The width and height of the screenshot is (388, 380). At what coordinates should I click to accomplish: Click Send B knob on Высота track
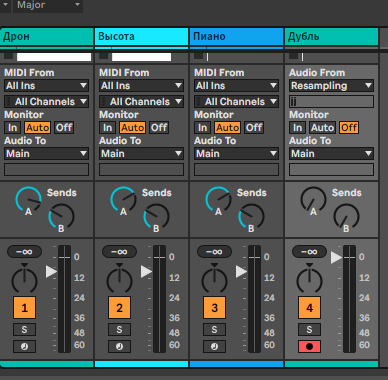click(x=156, y=216)
